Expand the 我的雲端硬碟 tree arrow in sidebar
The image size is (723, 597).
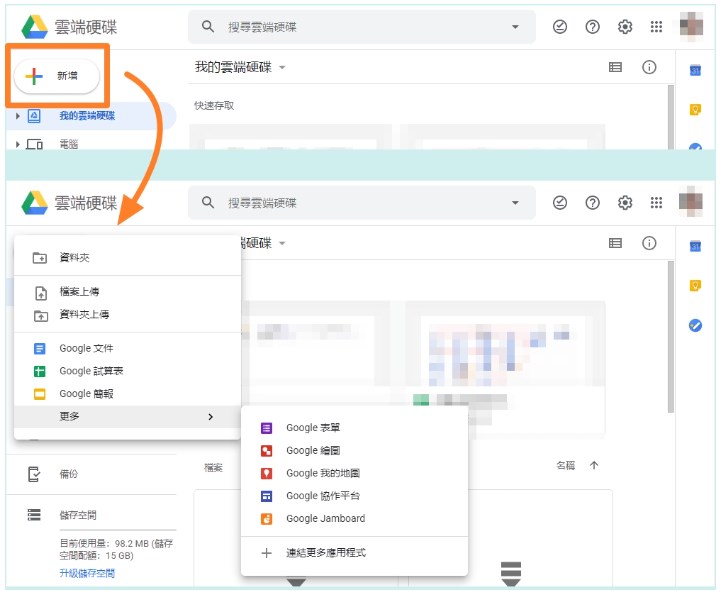tap(18, 116)
